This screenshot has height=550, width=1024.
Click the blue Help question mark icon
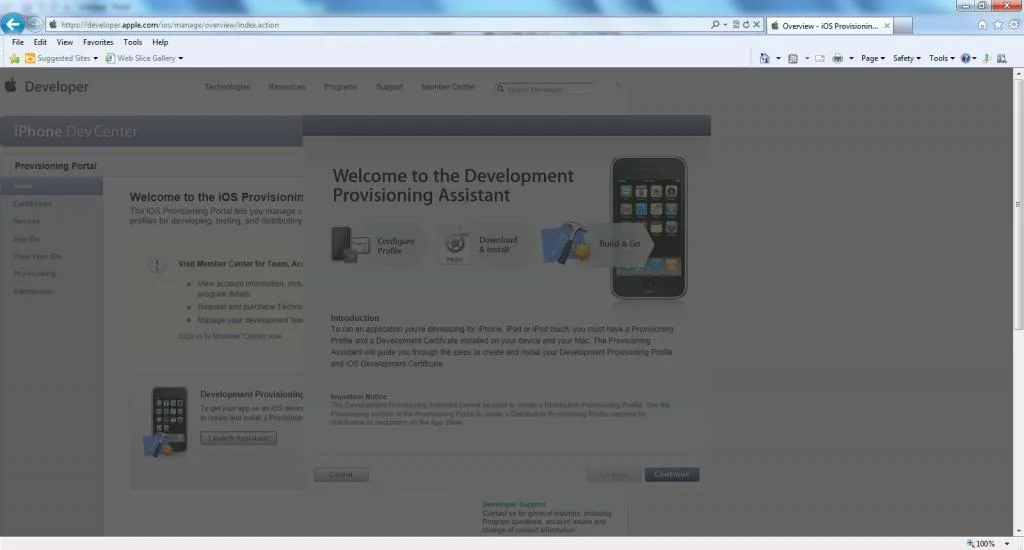tap(965, 58)
